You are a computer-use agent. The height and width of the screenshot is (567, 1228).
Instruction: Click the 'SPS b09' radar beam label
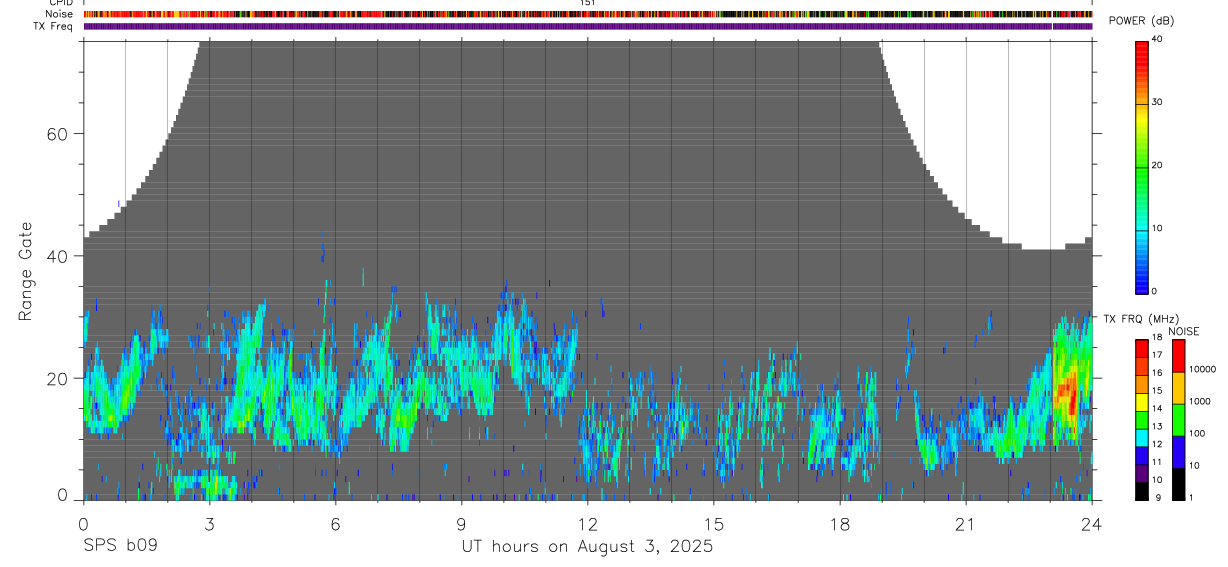pyautogui.click(x=119, y=546)
